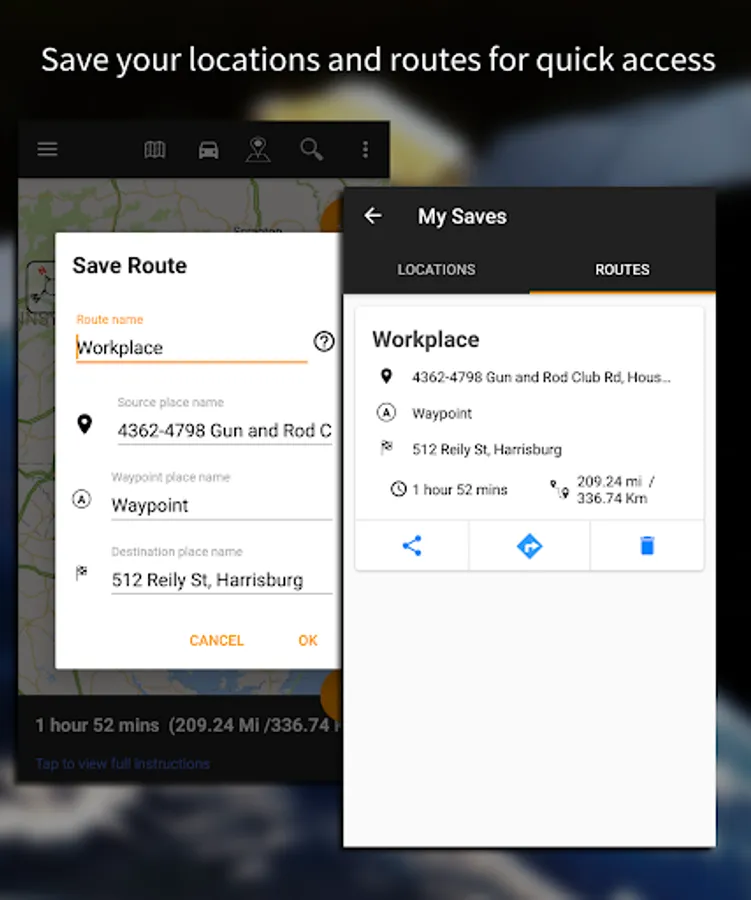Tap the '4362-4798 Gun and Rod Club Rd' address in card

click(541, 377)
